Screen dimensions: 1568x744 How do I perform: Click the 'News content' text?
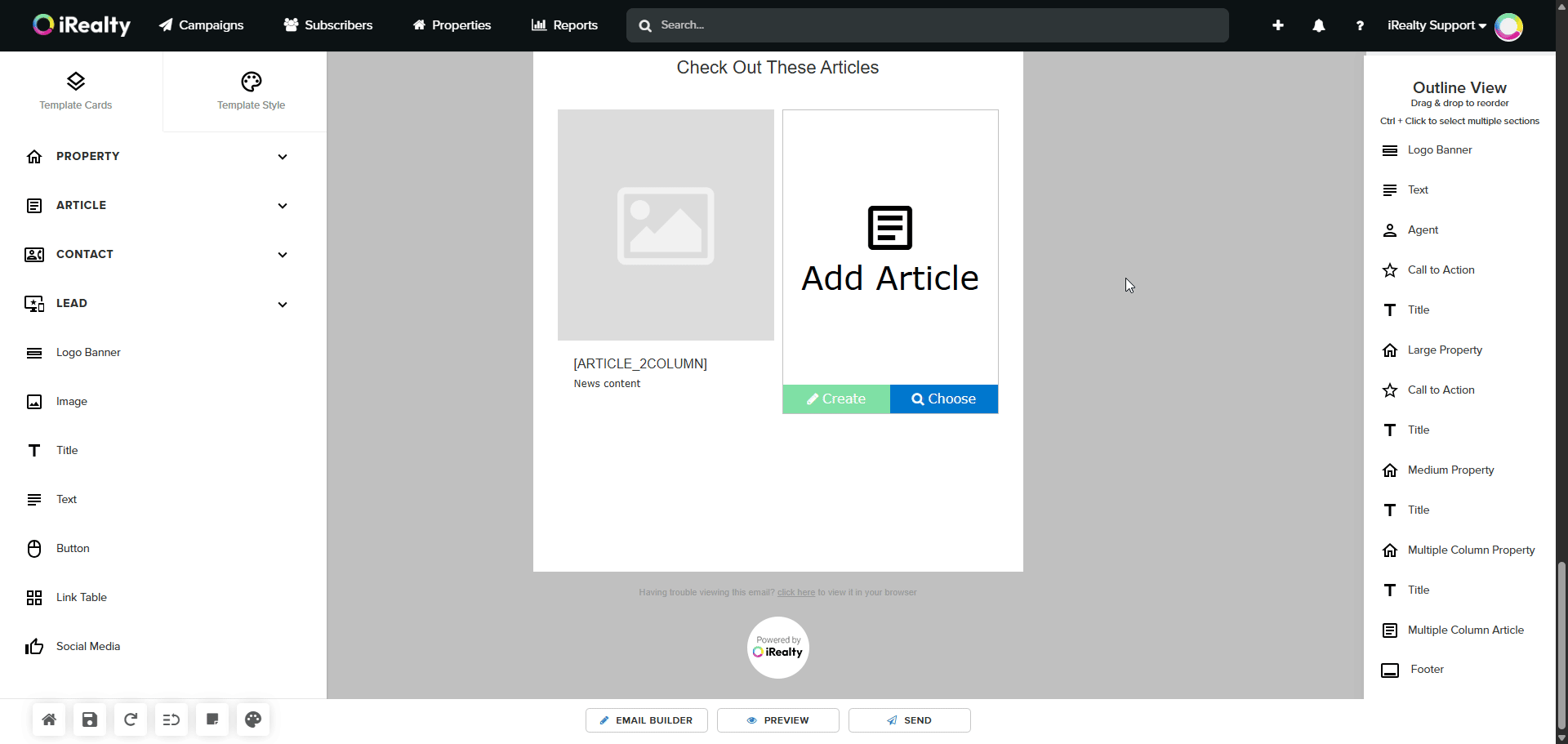pyautogui.click(x=607, y=384)
